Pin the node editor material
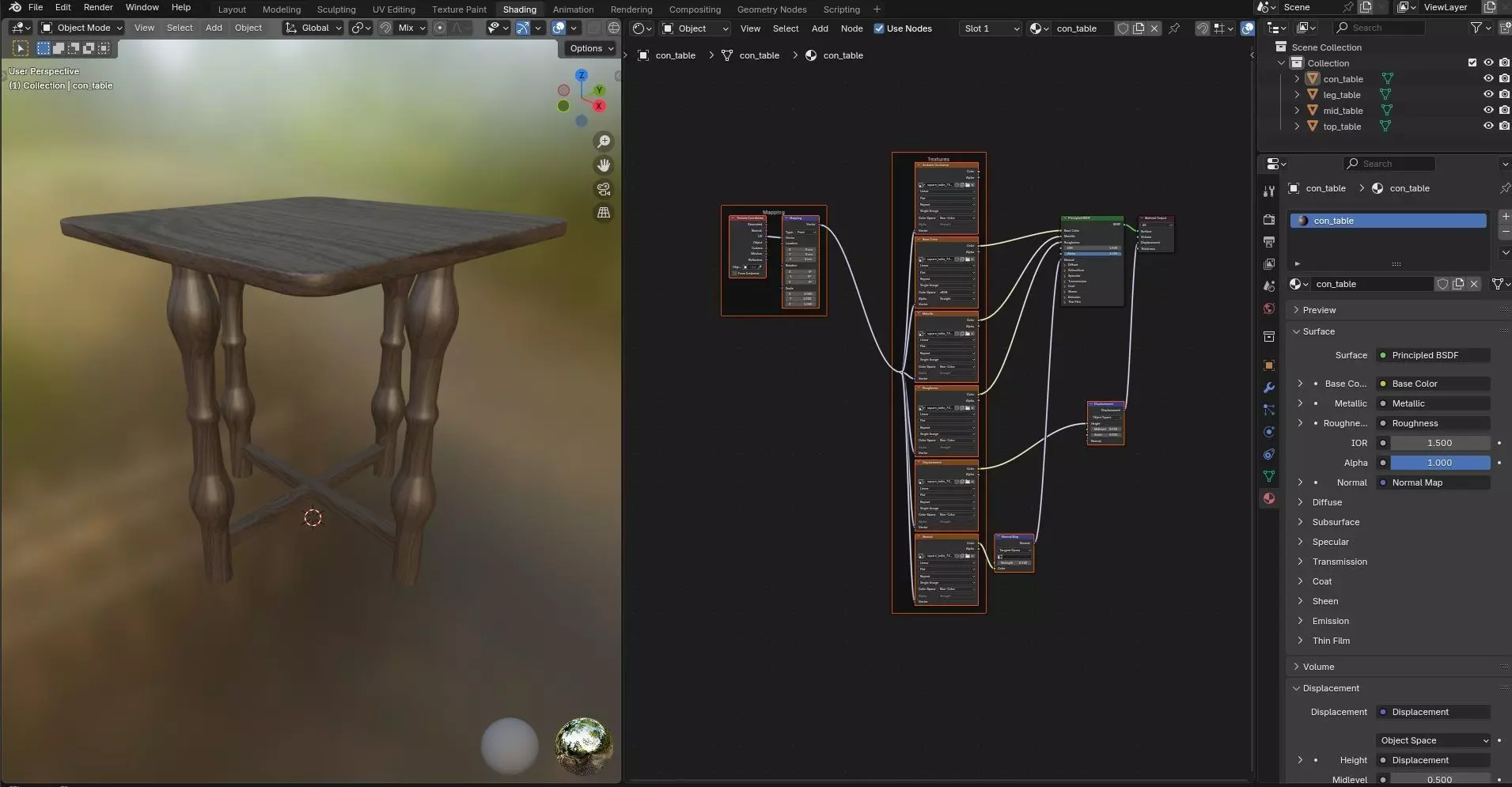Viewport: 1512px width, 787px height. tap(1175, 28)
